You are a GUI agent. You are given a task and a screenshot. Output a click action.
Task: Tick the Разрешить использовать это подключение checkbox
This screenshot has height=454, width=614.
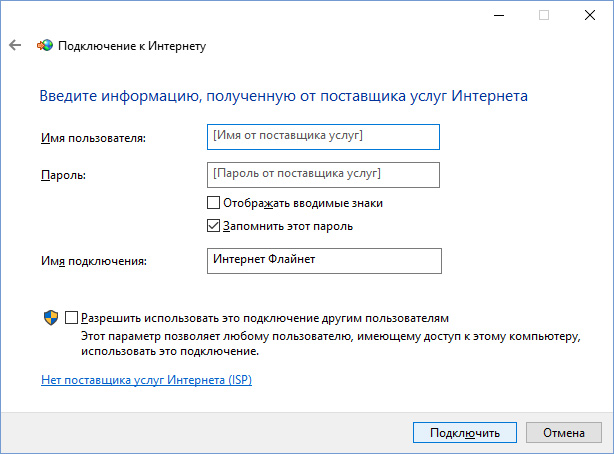[71, 317]
